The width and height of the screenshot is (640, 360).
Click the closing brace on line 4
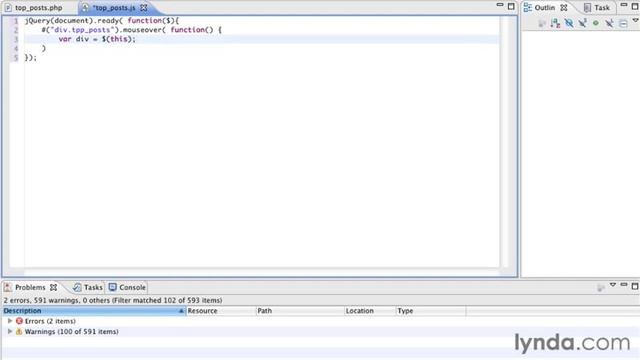tap(44, 49)
